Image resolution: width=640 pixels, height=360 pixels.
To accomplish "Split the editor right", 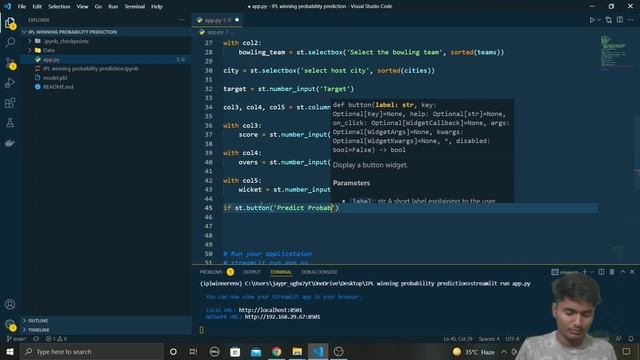I will coord(620,20).
